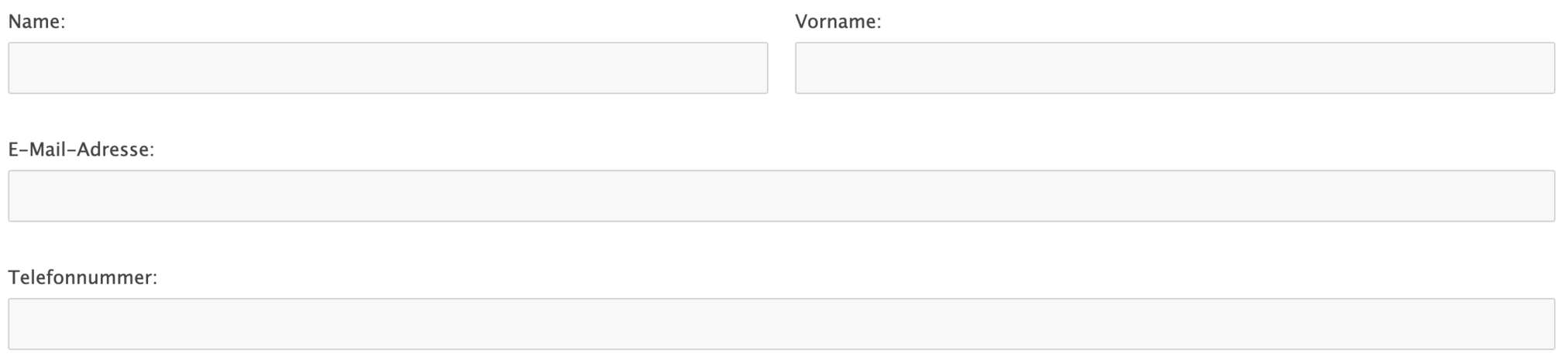
Task: Click the top-right form input
Action: tap(1174, 68)
